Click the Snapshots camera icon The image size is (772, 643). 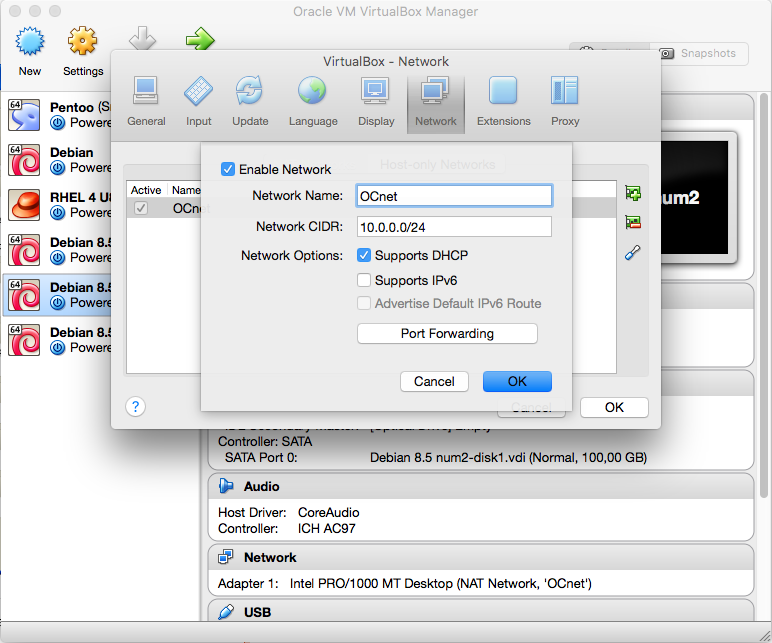tap(667, 53)
